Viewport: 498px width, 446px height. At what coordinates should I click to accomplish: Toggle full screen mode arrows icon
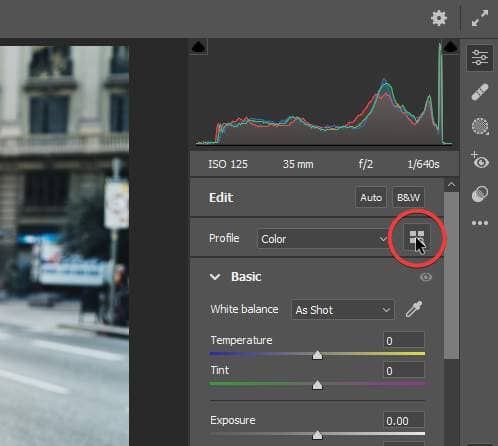pos(480,18)
